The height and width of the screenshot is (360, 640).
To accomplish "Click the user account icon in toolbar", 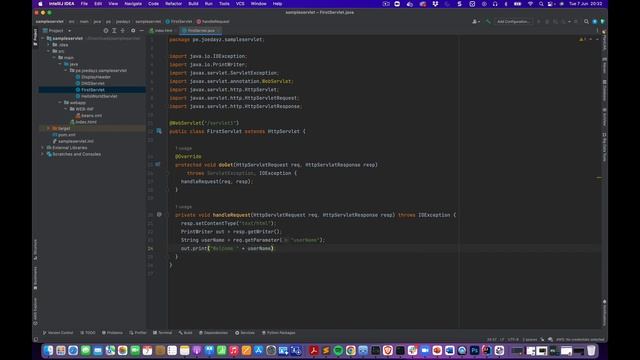I will (x=476, y=21).
